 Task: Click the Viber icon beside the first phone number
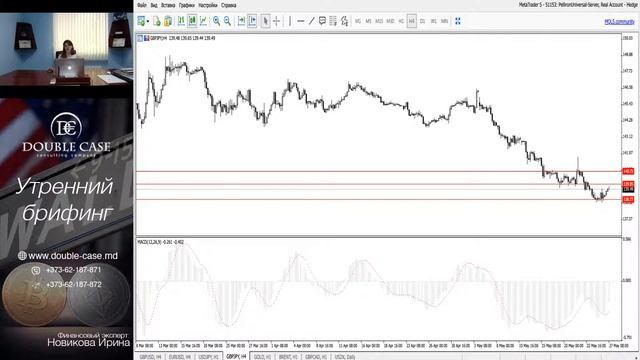pos(36,270)
